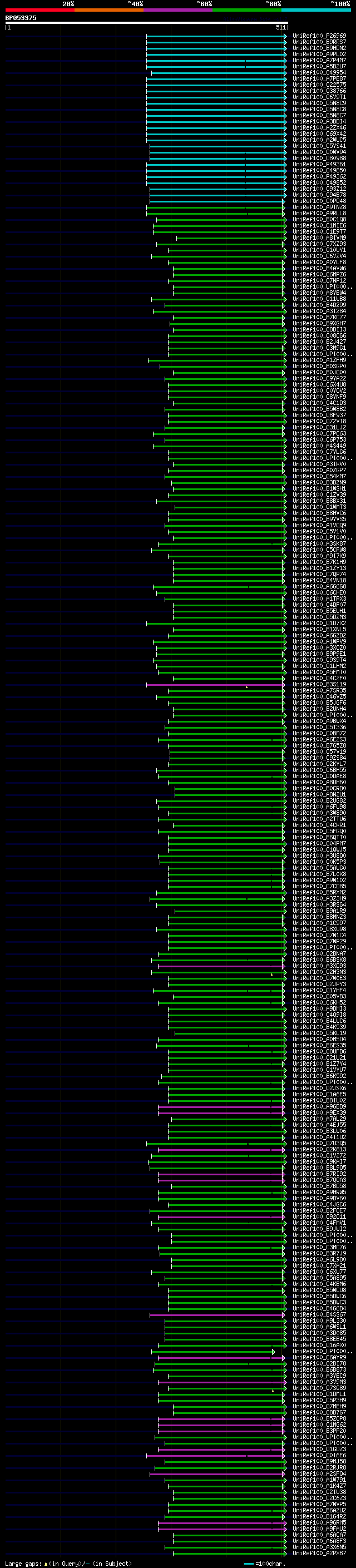Open hit UniRef100_O49954

319,72
